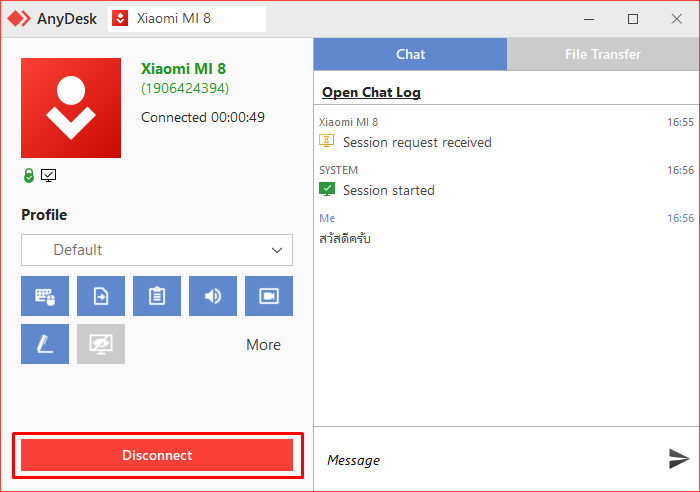The height and width of the screenshot is (492, 700).
Task: Click the AnyDesk ID (1906424394)
Action: [185, 88]
